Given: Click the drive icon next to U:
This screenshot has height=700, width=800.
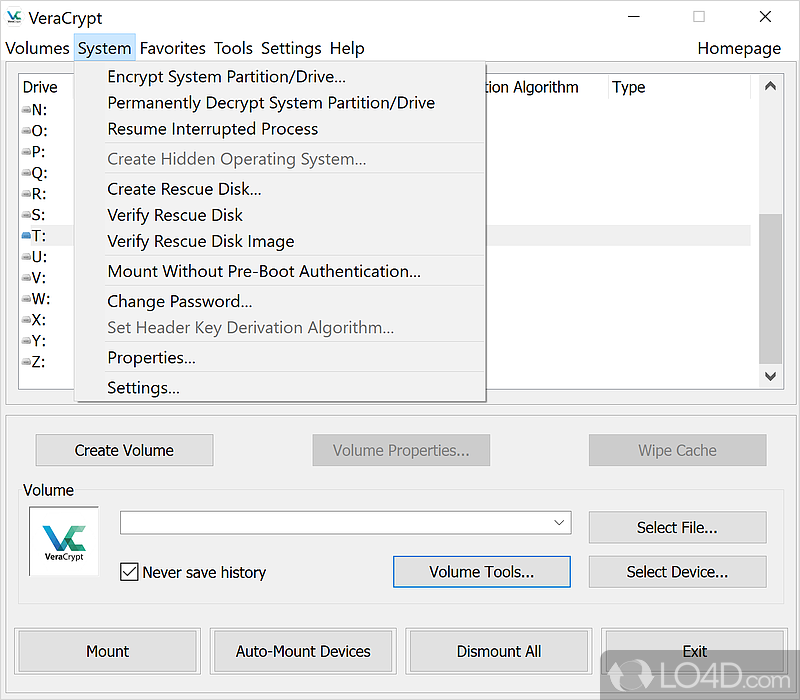Looking at the screenshot, I should 26,256.
